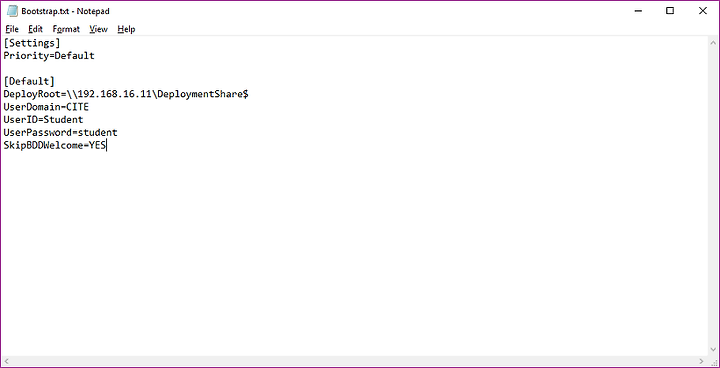Click the horizontal scrollbar left arrow

6,361
